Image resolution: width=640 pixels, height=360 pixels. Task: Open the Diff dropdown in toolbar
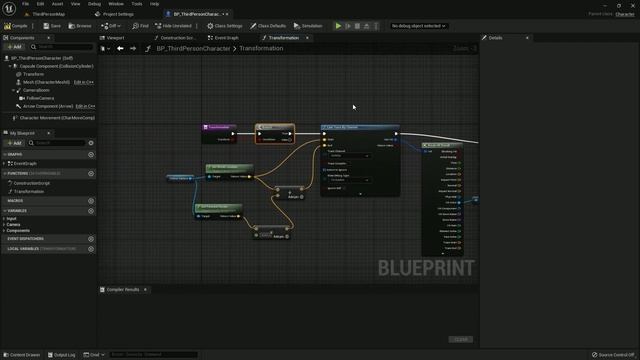pyautogui.click(x=111, y=26)
